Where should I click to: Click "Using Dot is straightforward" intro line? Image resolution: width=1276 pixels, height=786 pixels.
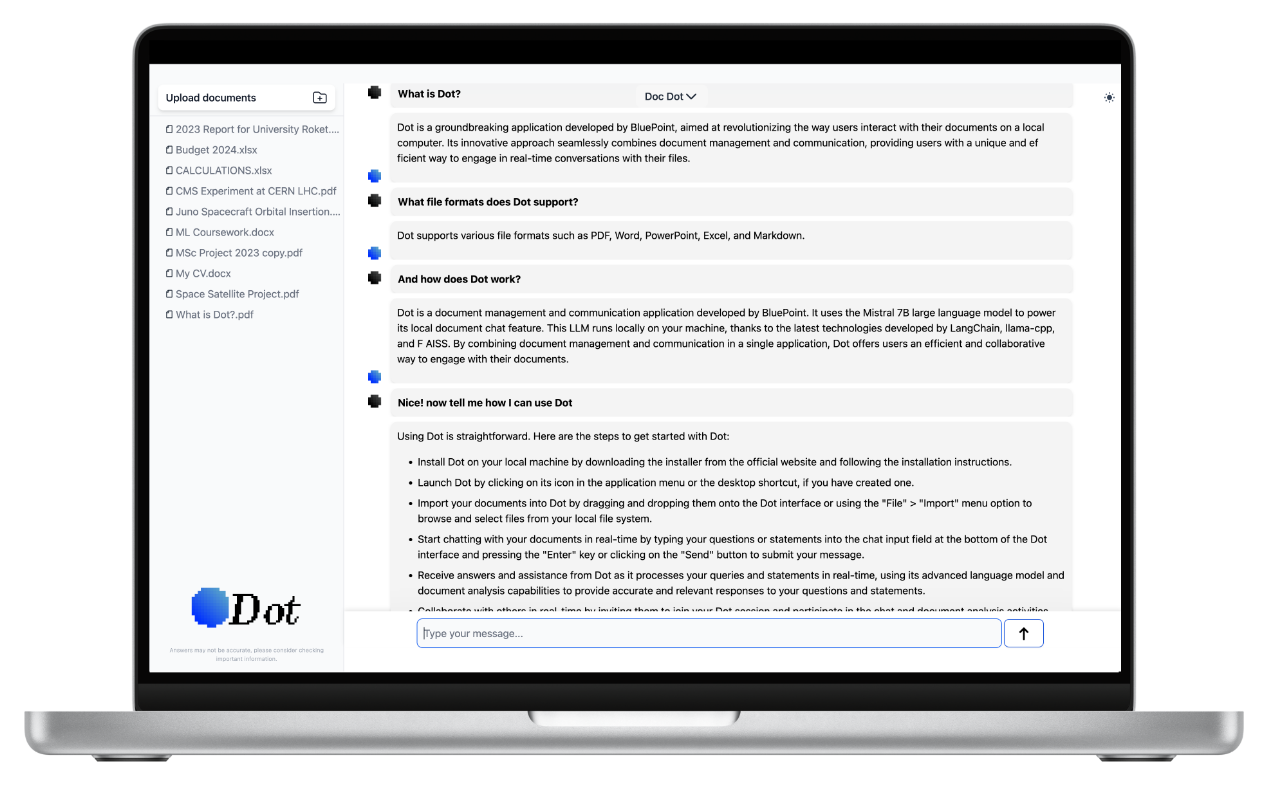click(x=564, y=436)
